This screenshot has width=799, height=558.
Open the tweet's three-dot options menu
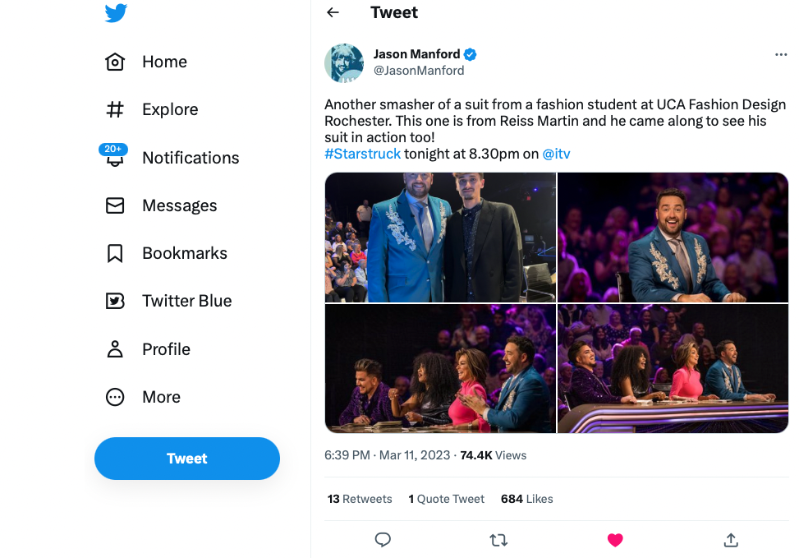781,55
